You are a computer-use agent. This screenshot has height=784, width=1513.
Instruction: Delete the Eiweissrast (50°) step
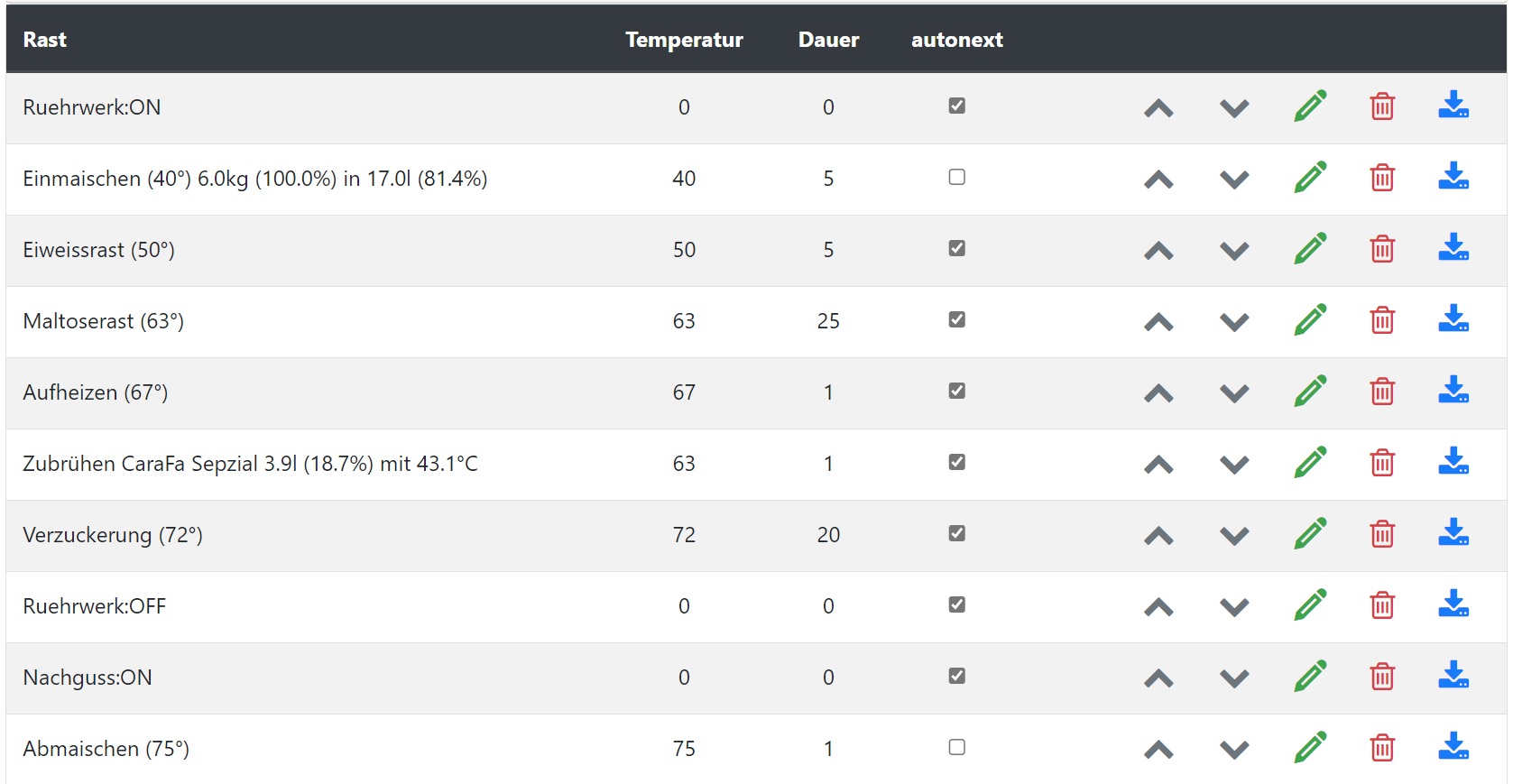pos(1382,249)
